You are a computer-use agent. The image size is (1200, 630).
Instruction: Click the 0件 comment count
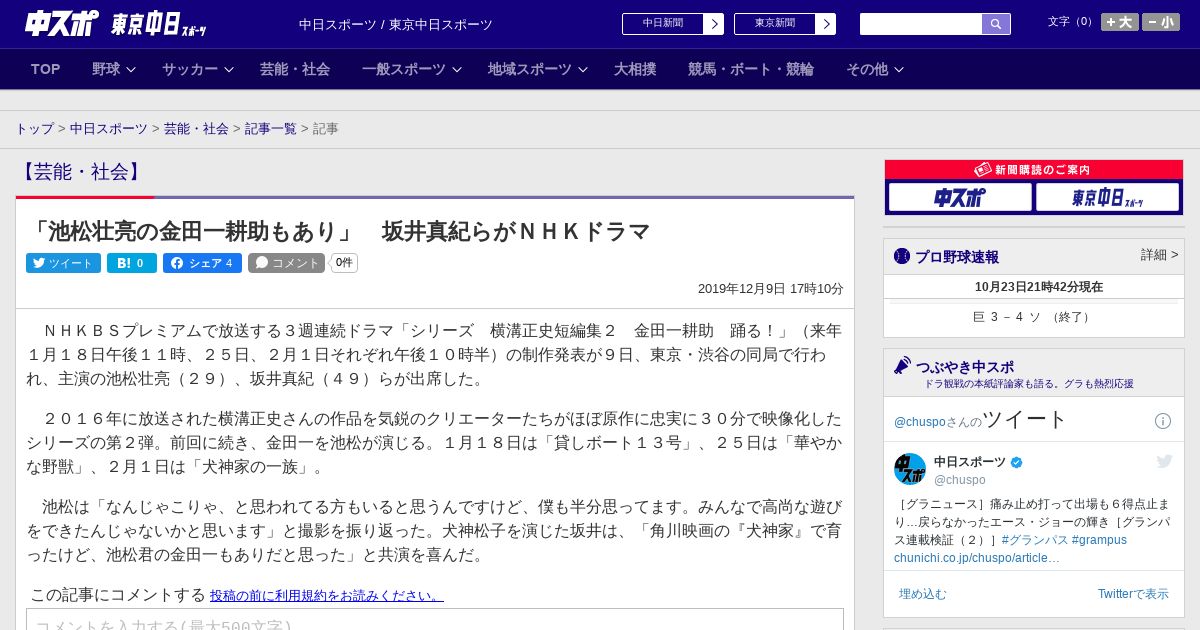pyautogui.click(x=344, y=263)
